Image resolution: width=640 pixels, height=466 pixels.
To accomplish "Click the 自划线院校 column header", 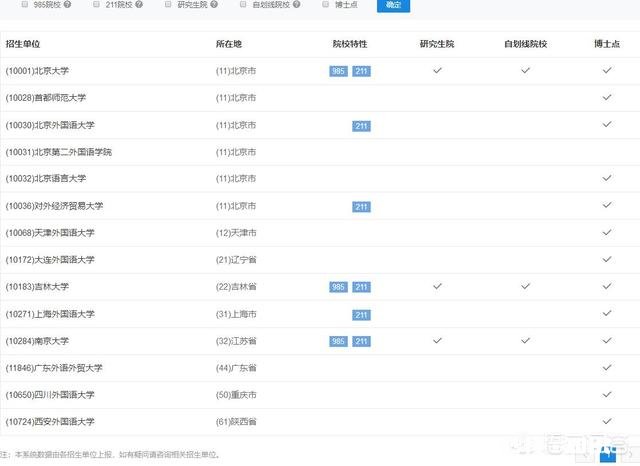I will 525,44.
